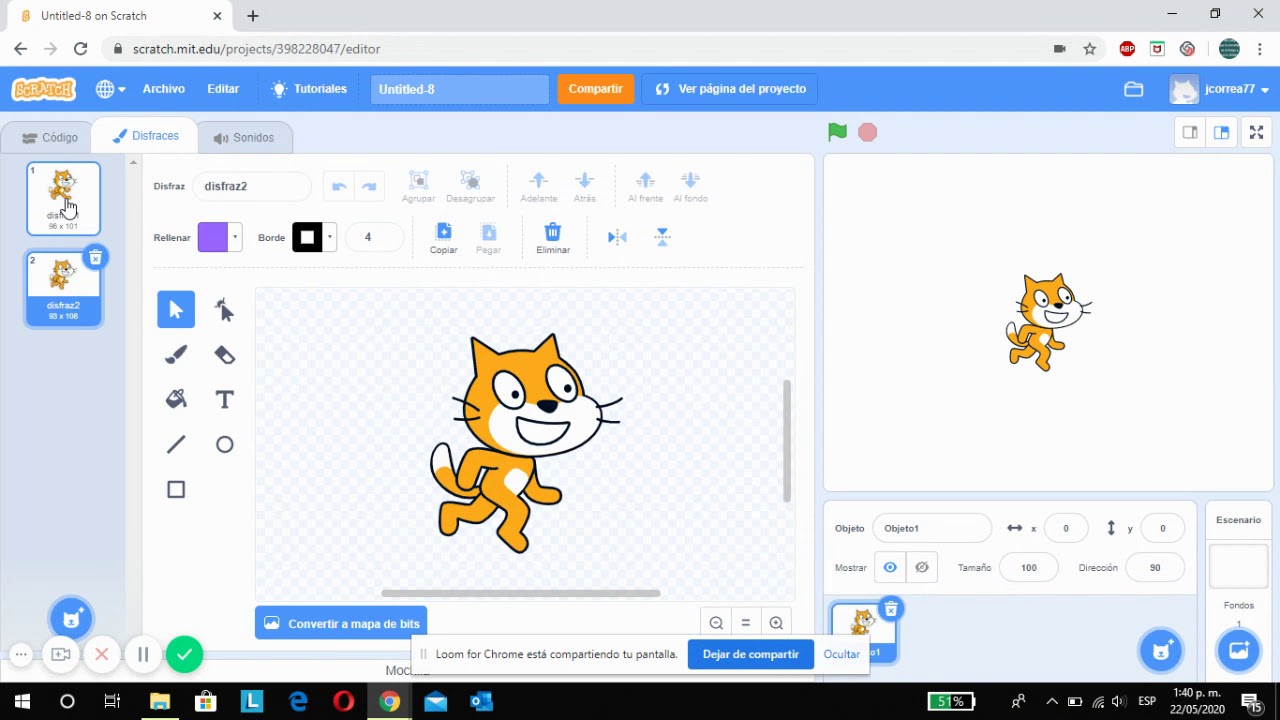Bring shape Al frente
Screen dimensions: 1280x720
pos(645,186)
